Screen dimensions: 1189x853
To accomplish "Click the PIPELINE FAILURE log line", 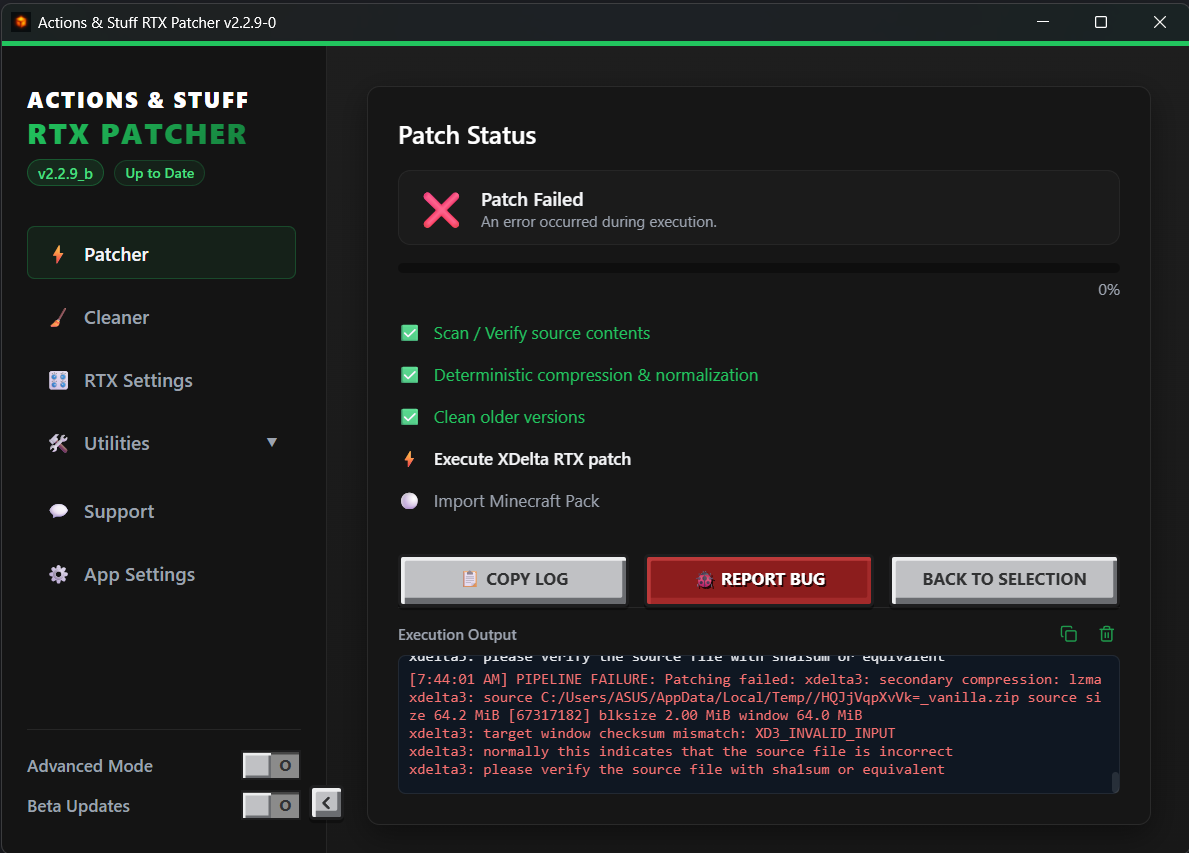I will tap(755, 679).
